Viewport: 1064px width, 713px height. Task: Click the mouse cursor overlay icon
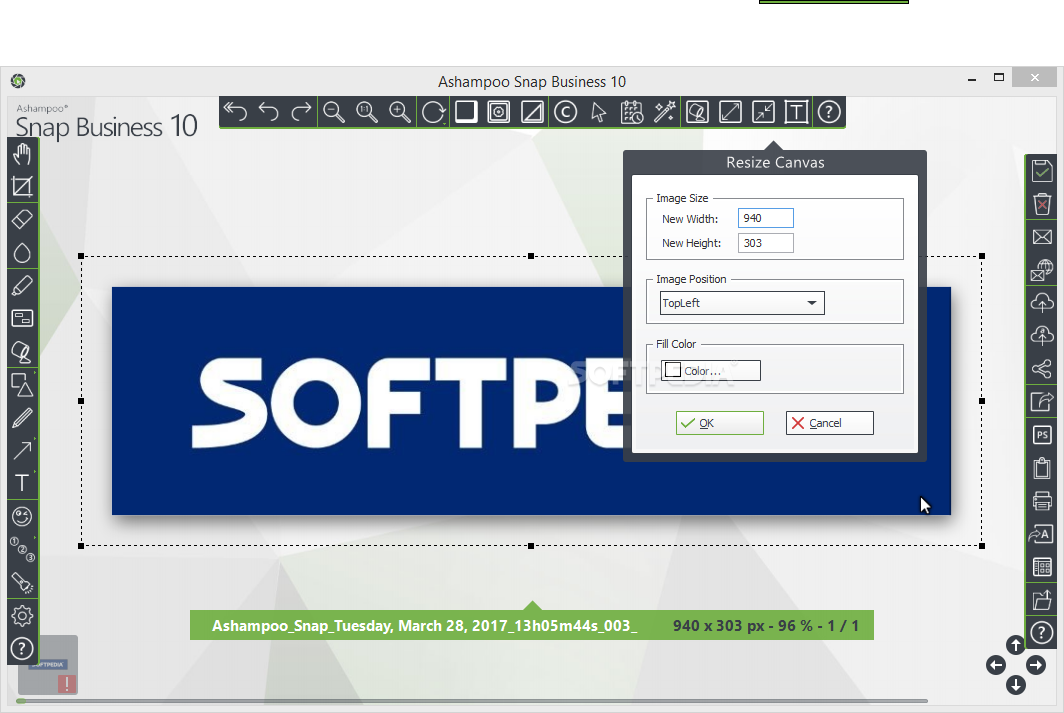tap(598, 111)
